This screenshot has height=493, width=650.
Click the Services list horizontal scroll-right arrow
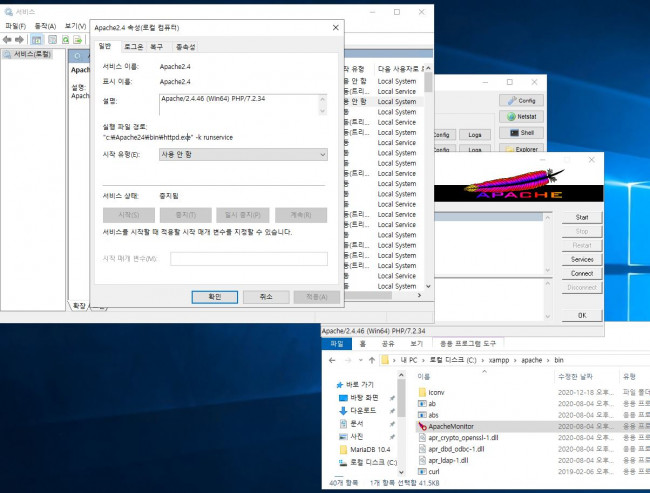(419, 295)
